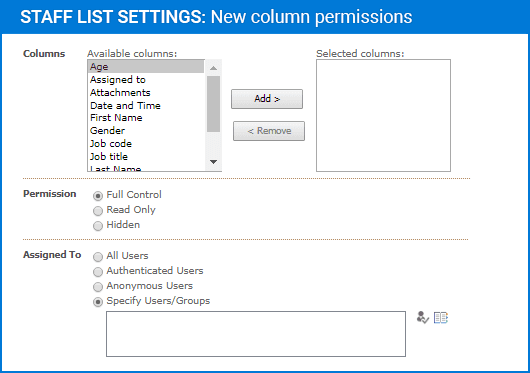The image size is (530, 373).
Task: Click down arrow of available columns scrollbar
Action: [213, 162]
